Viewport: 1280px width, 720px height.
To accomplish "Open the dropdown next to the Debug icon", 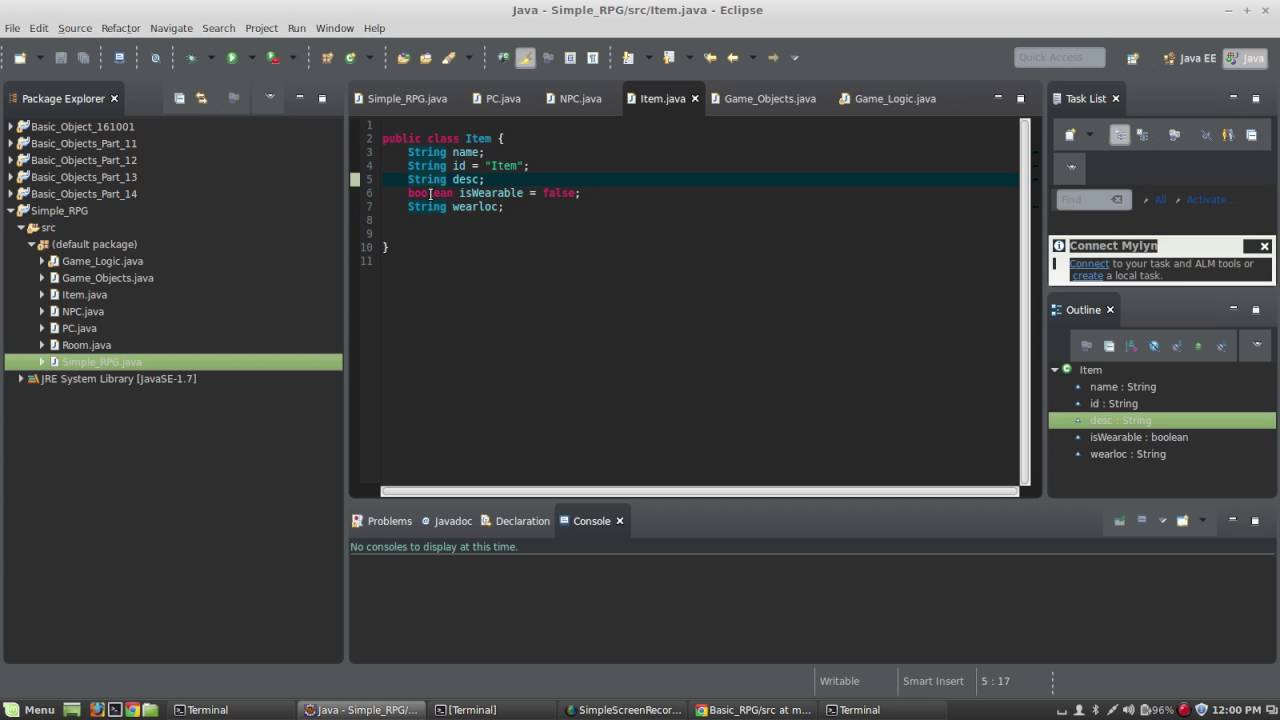I will 211,58.
